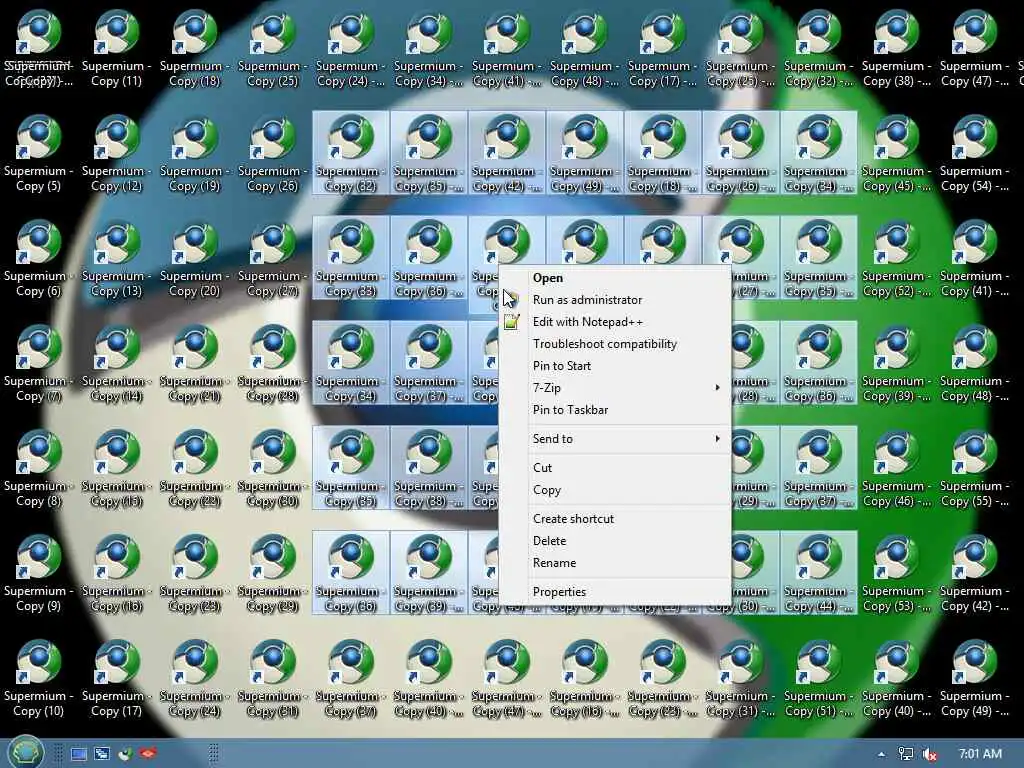
Task: Select the Supermium - Copy (52) shortcut
Action: (x=897, y=259)
